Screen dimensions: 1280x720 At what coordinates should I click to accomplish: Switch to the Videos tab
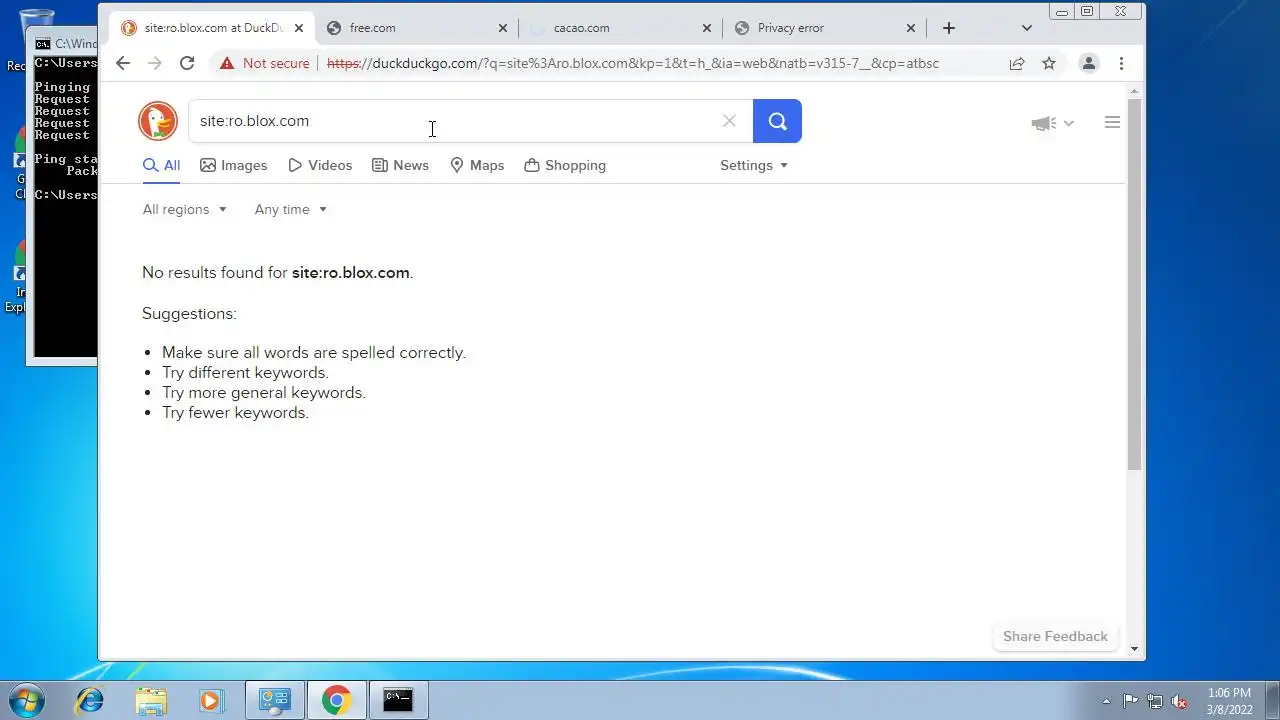point(320,165)
